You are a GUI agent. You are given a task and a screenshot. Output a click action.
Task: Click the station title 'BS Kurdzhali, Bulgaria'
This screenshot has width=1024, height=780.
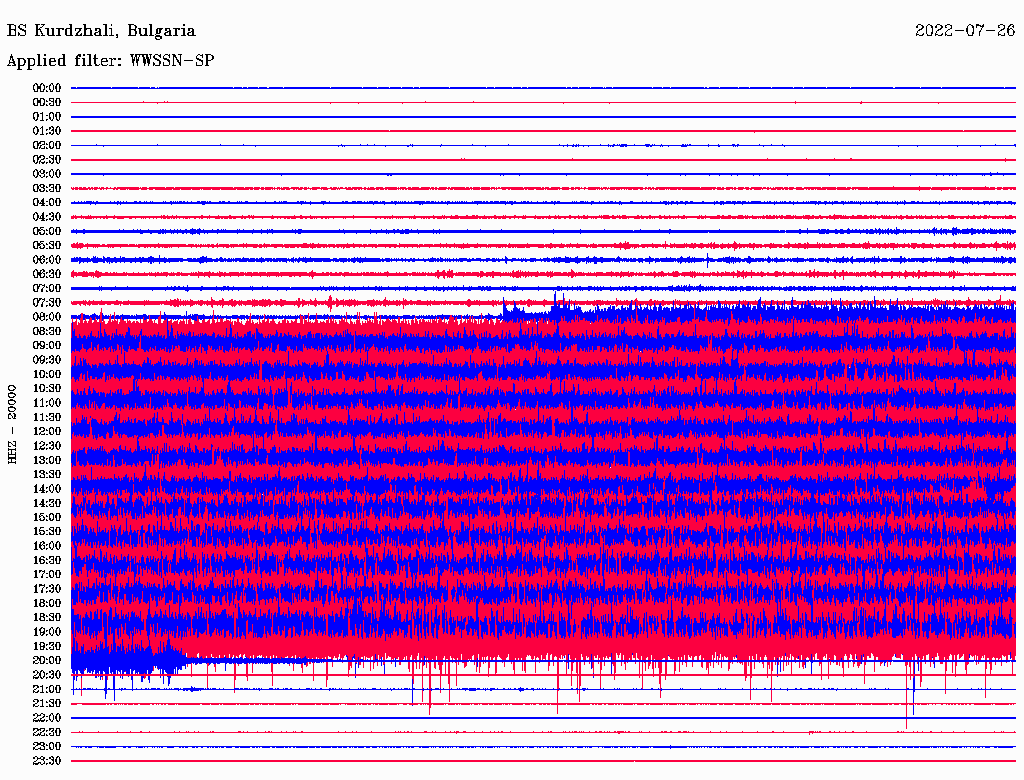tap(101, 31)
